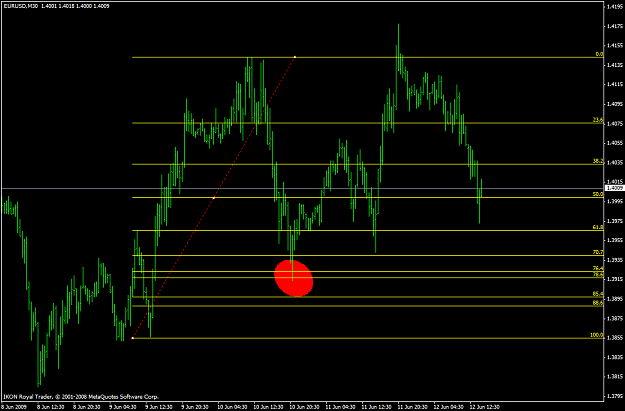Select the 23.6 Fibonacci level label

(x=598, y=120)
